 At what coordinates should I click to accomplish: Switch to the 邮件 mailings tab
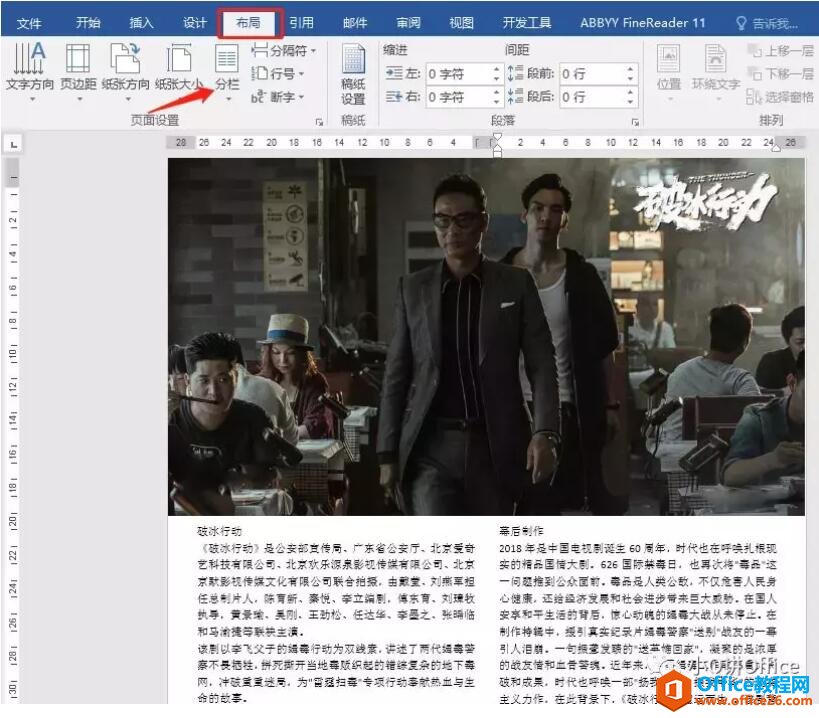tap(355, 23)
